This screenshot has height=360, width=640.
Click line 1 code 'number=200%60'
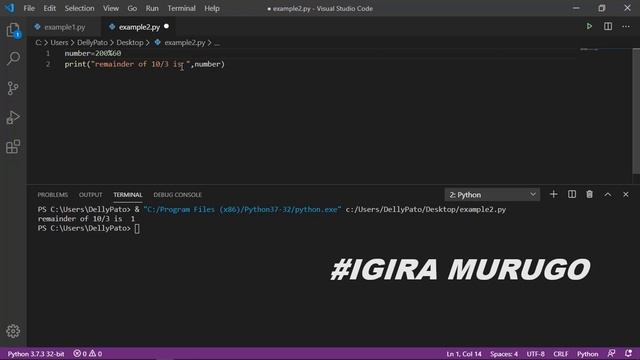coord(93,53)
